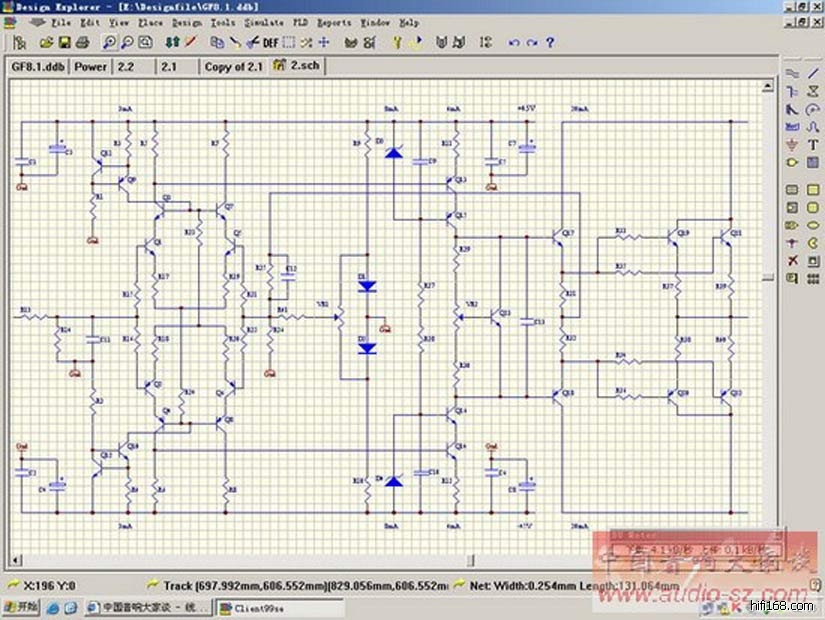The width and height of the screenshot is (825, 620).
Task: Select the GF8.1.ddb document tab
Action: click(36, 67)
